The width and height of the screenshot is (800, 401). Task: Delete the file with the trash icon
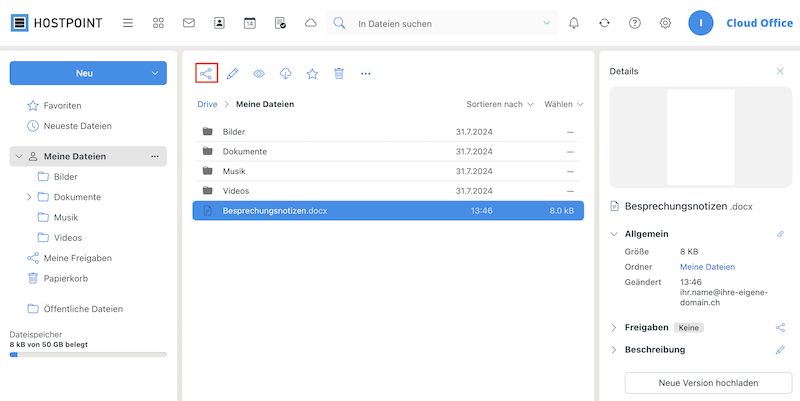339,73
